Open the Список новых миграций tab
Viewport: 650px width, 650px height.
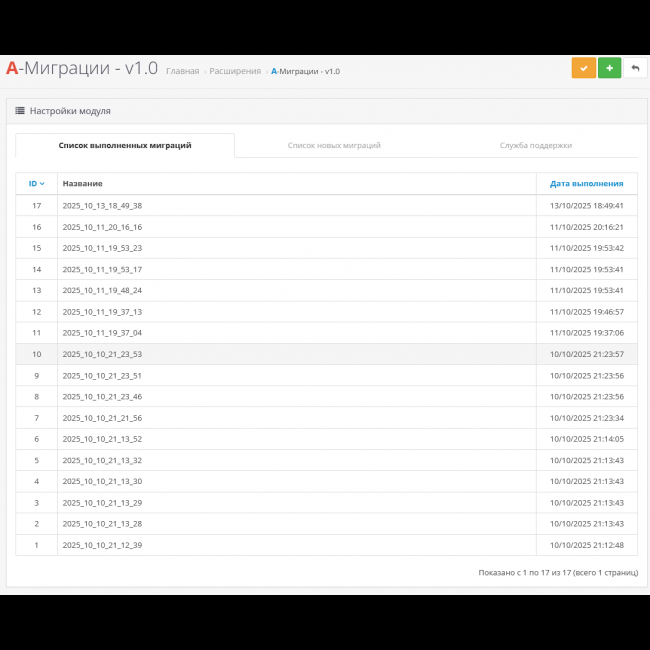point(334,146)
